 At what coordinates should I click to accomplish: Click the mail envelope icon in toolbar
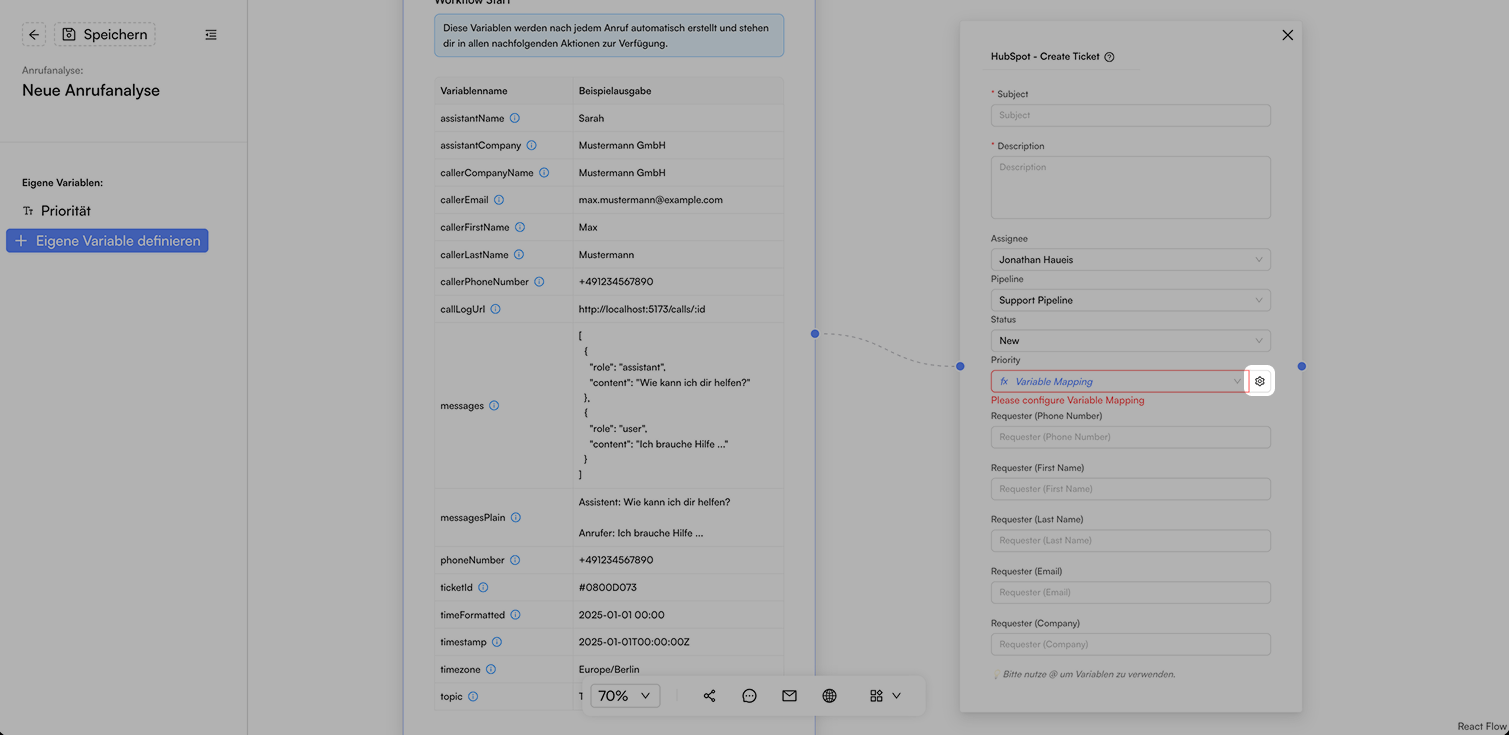pos(789,696)
